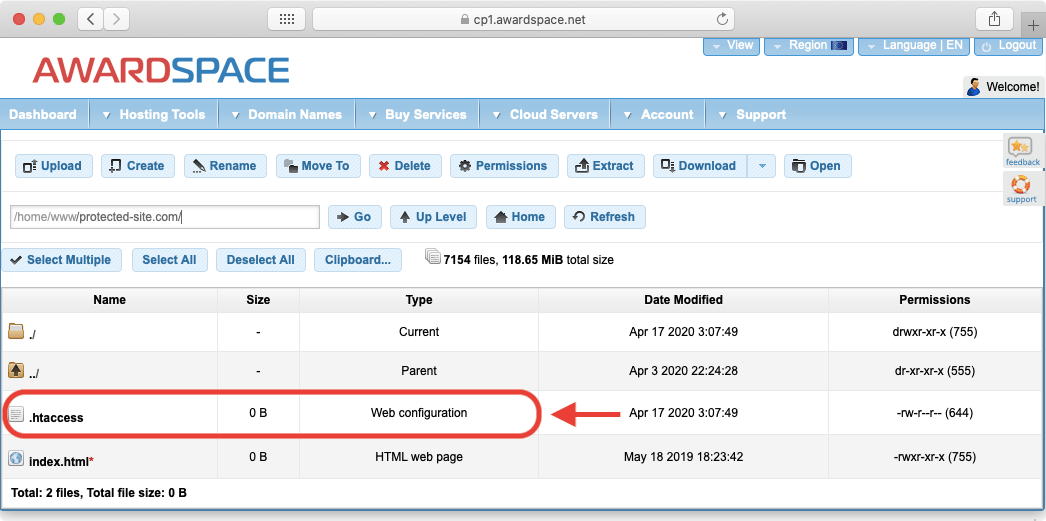This screenshot has height=521, width=1046.
Task: Click the Move To button
Action: [318, 166]
